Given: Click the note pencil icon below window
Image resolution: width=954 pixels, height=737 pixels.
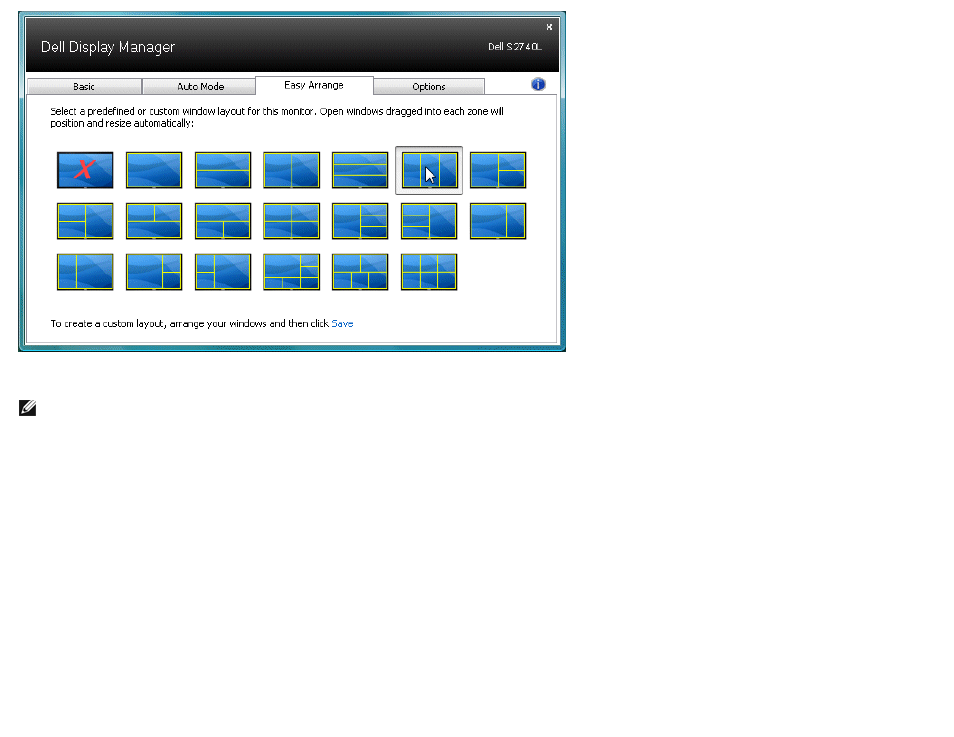Looking at the screenshot, I should pyautogui.click(x=27, y=408).
